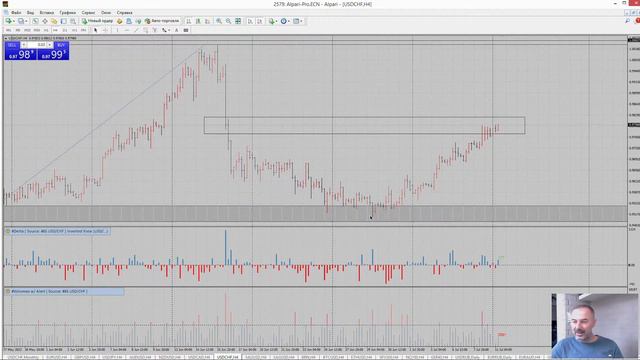Click the #Delta indicator label
The image size is (640, 360).
coord(60,231)
